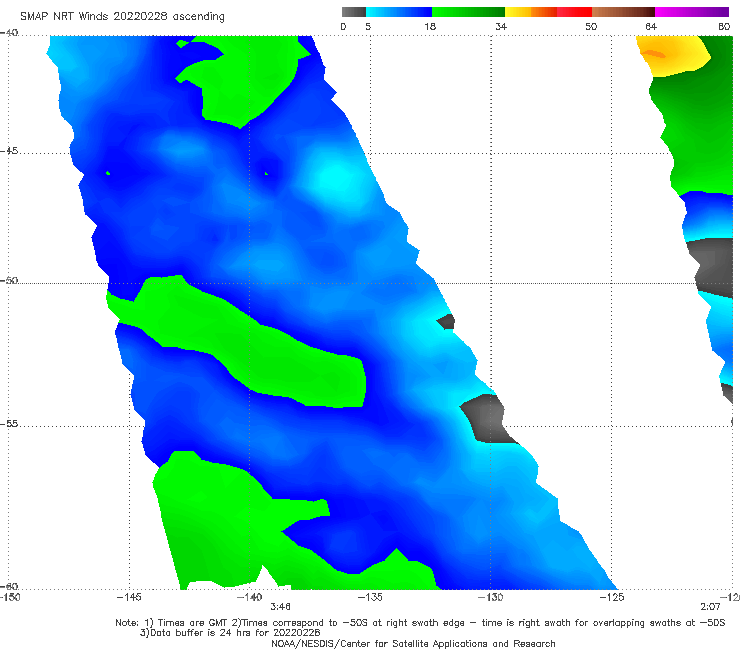This screenshot has width=740, height=650.
Task: Click the "50" color bar label
Action: tap(591, 26)
